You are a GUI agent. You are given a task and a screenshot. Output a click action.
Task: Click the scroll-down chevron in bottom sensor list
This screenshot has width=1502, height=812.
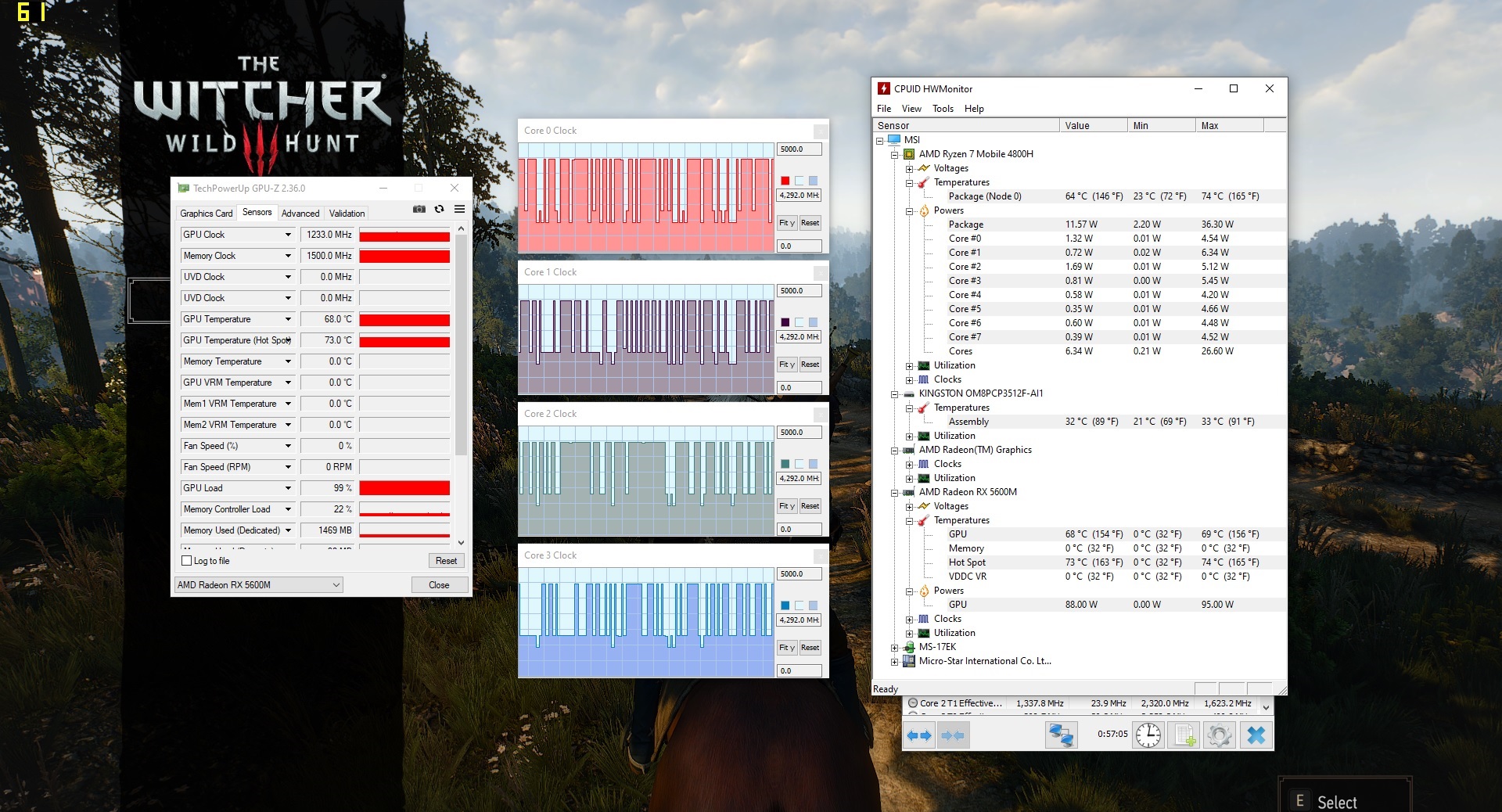(x=1266, y=707)
